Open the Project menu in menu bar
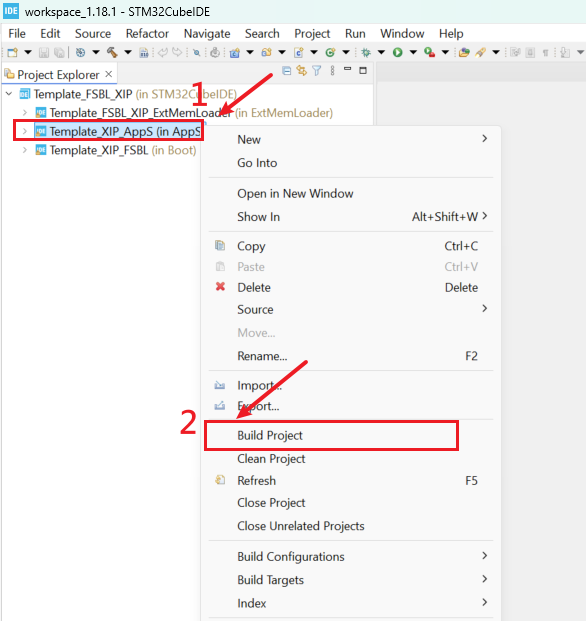 pos(312,34)
